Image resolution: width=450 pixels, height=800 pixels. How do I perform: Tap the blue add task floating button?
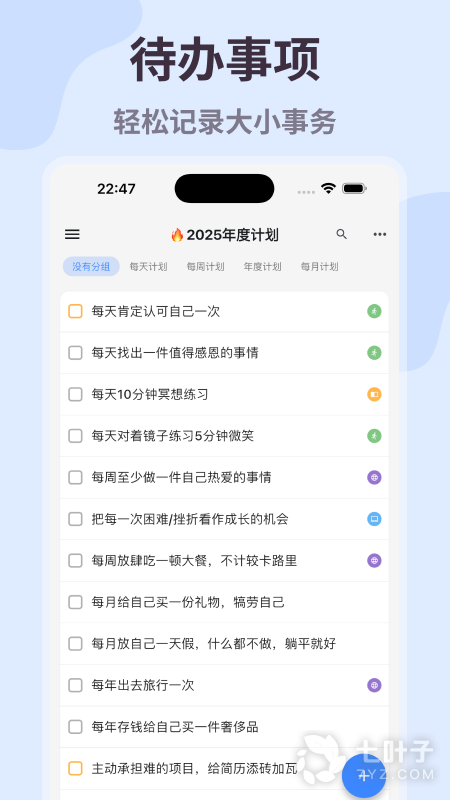364,776
